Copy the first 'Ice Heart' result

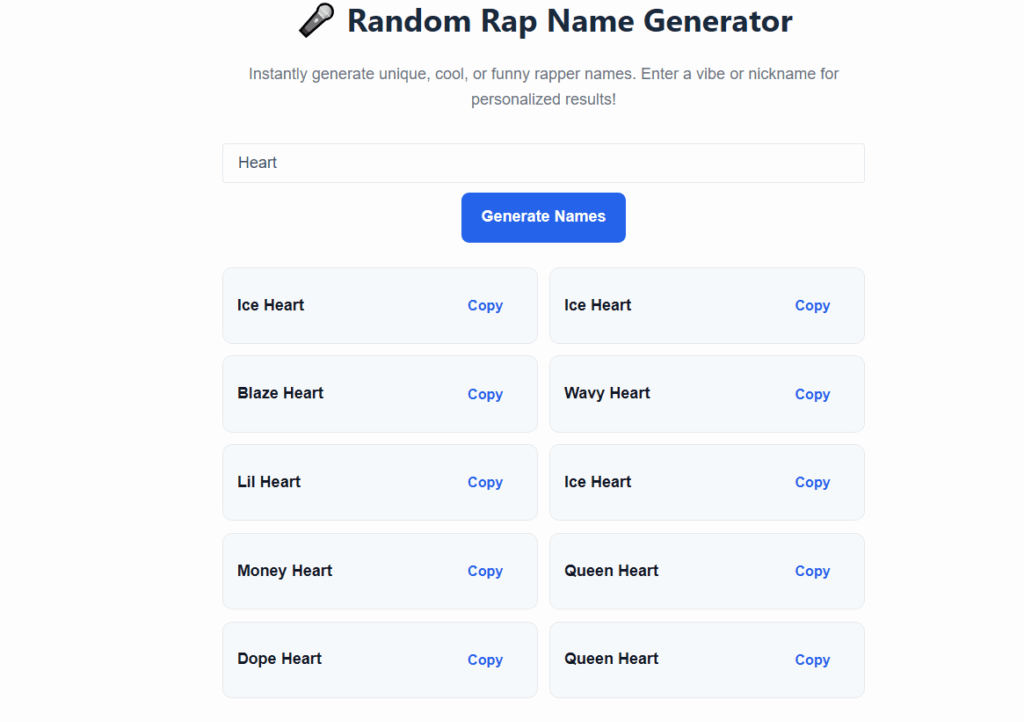pyautogui.click(x=485, y=305)
